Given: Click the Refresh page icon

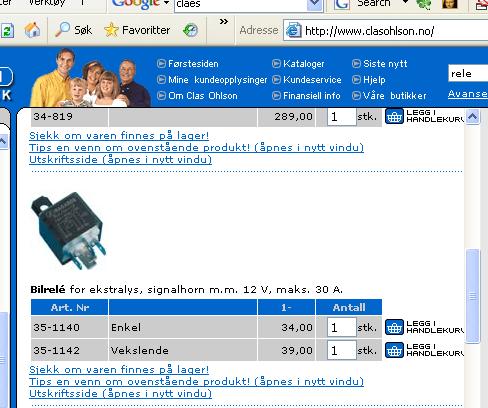Looking at the screenshot, I should 7,31.
